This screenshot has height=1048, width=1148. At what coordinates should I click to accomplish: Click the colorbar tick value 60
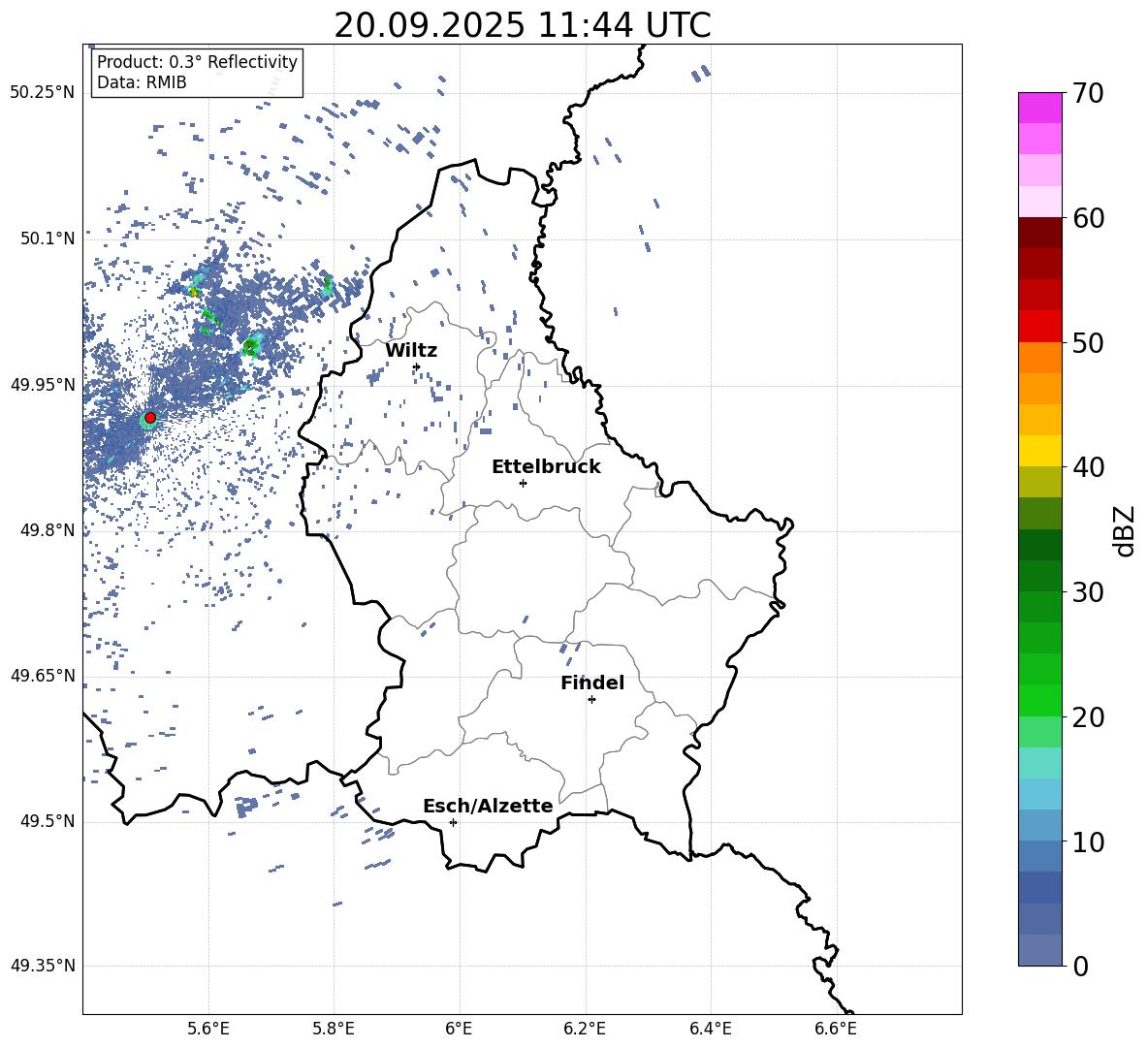coord(1088,218)
